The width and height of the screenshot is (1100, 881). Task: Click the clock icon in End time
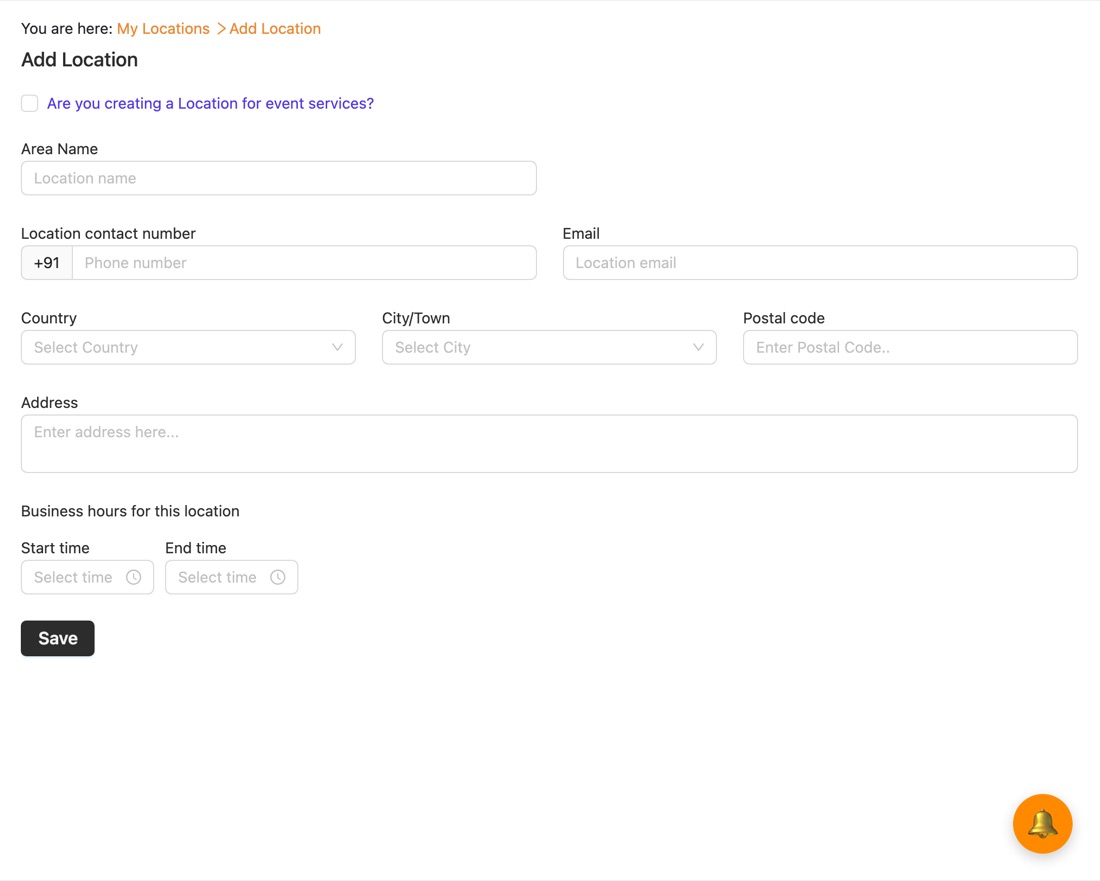coord(278,577)
